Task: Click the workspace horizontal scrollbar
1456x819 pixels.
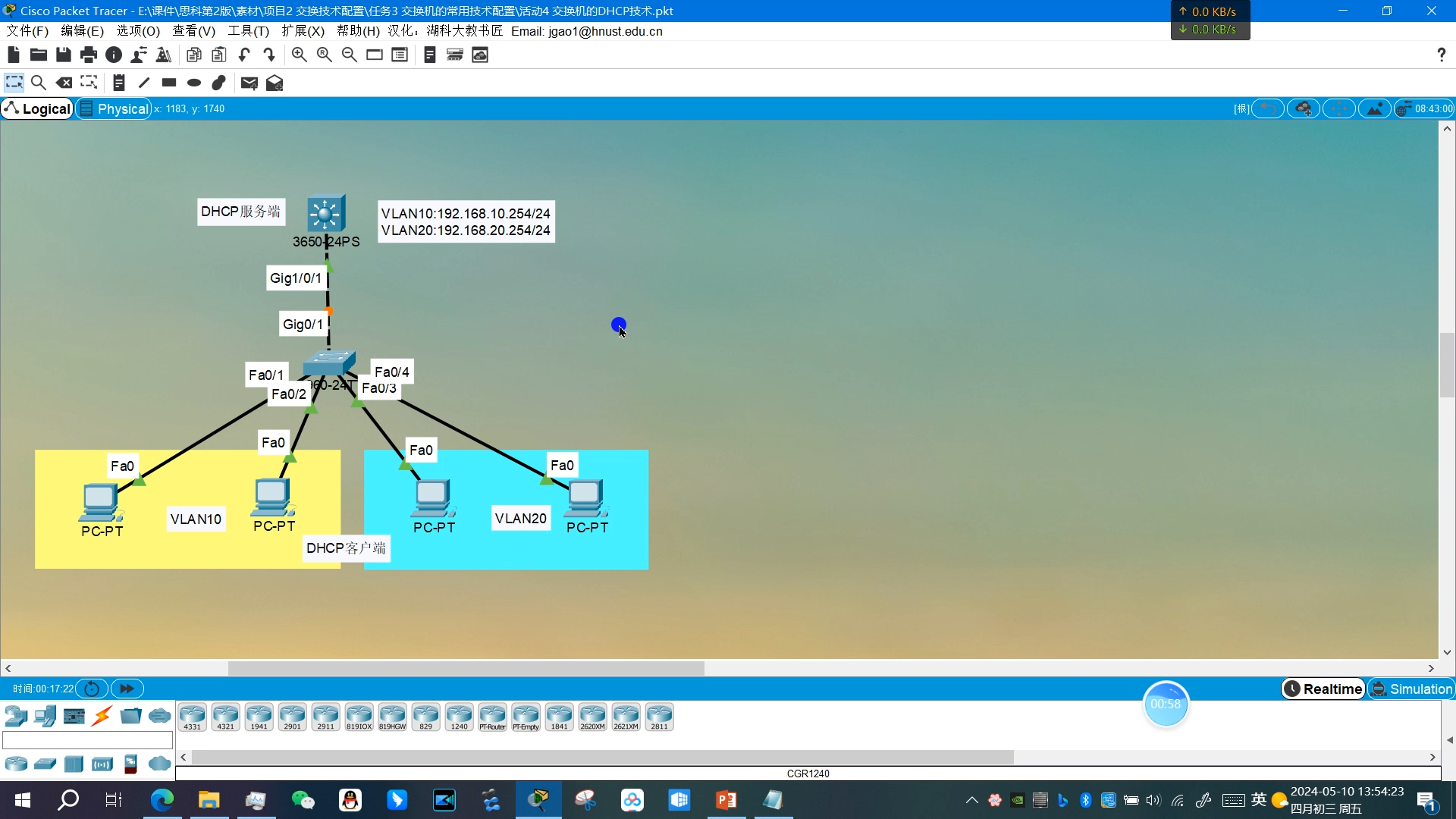Action: pos(466,668)
